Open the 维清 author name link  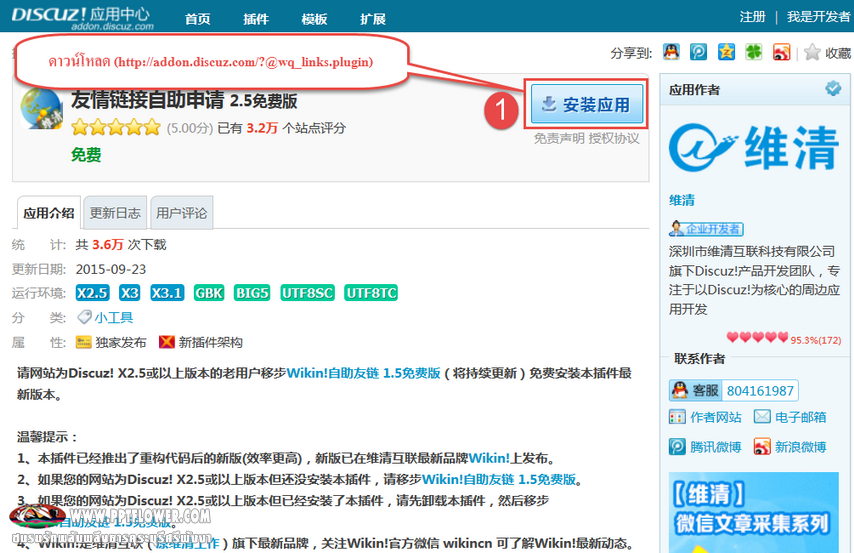point(682,200)
